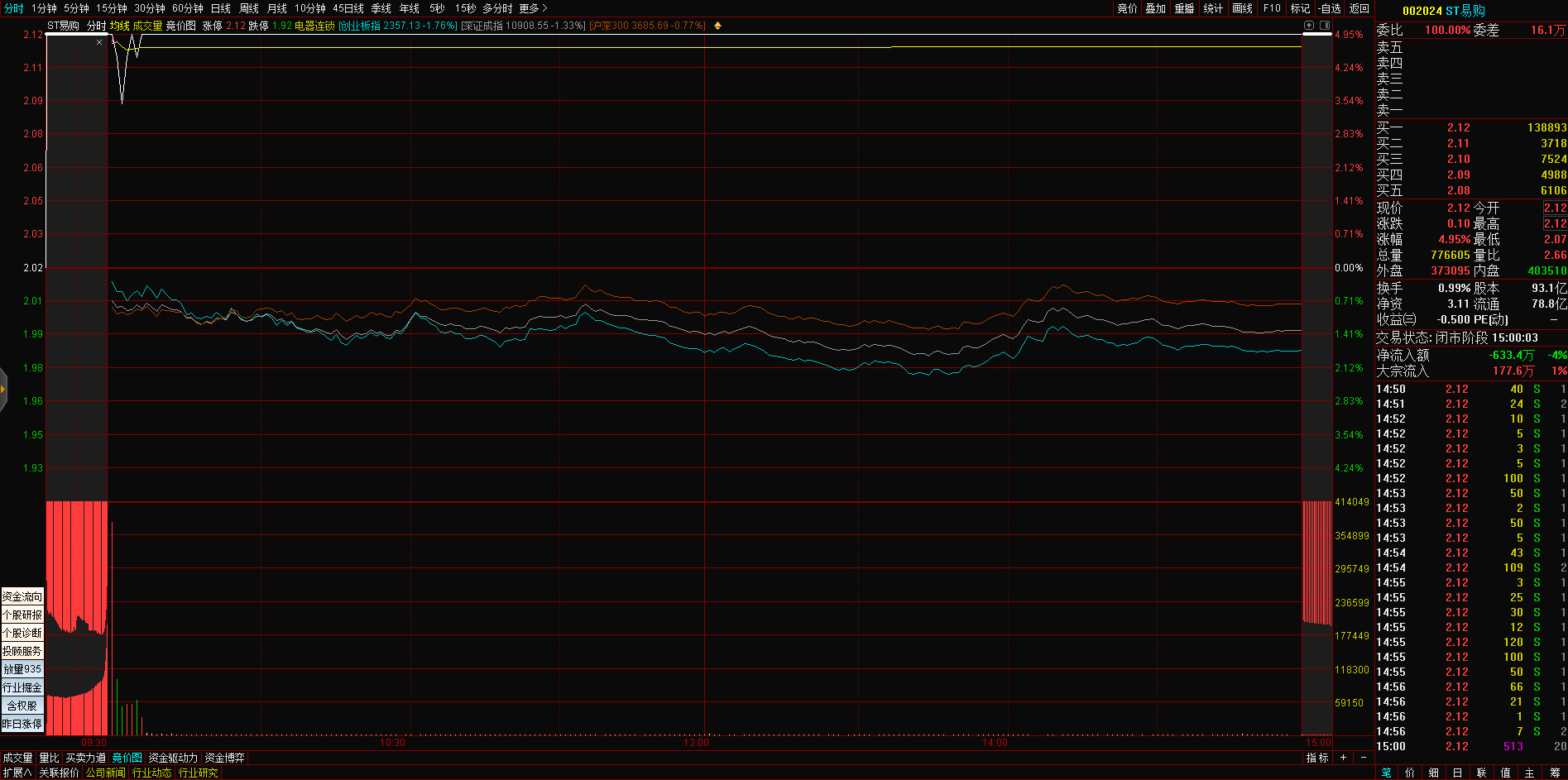Click the minus icon beside 指标
1568x780 pixels.
point(1364,758)
